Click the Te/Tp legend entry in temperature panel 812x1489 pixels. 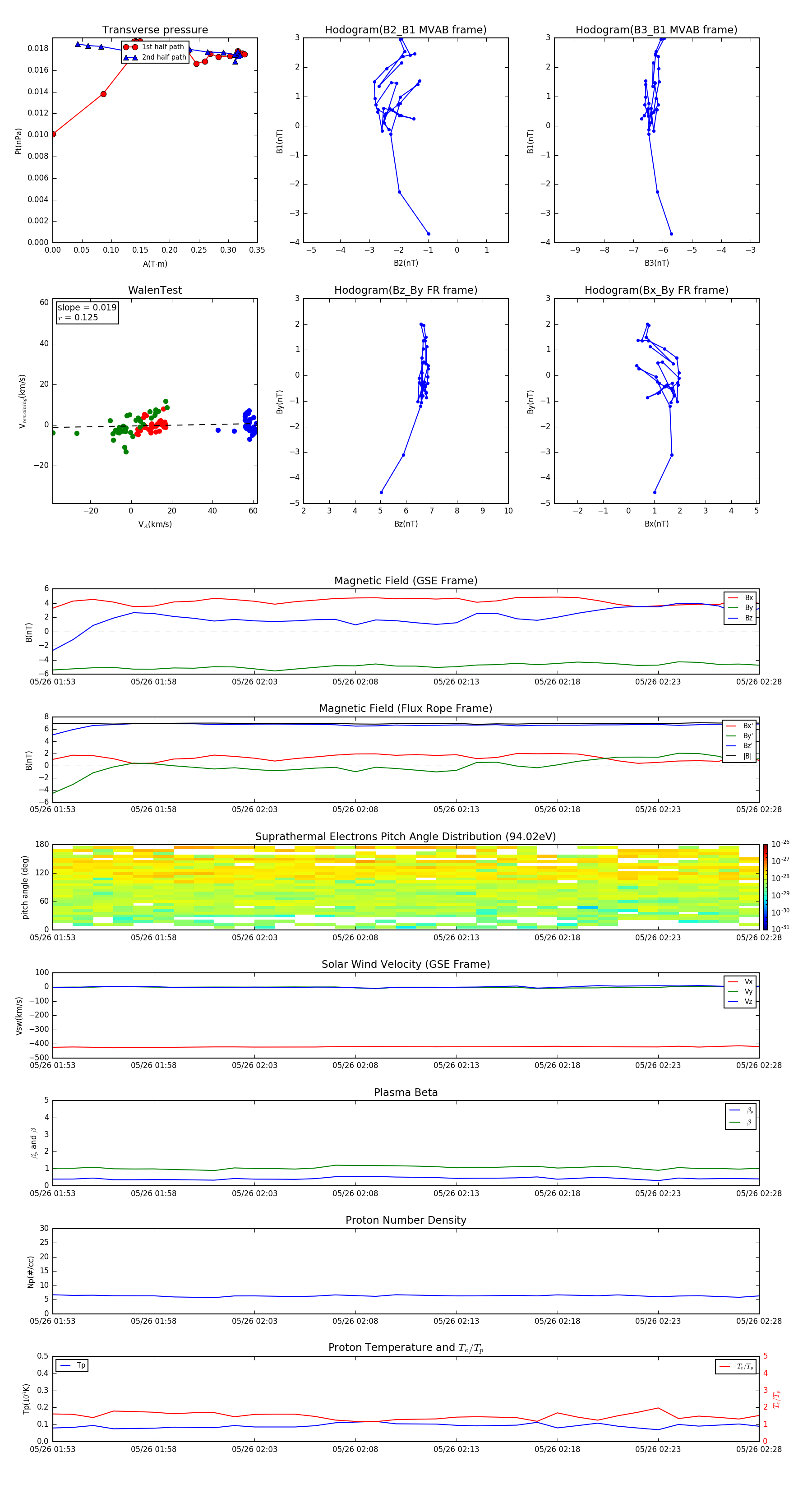click(x=736, y=1366)
